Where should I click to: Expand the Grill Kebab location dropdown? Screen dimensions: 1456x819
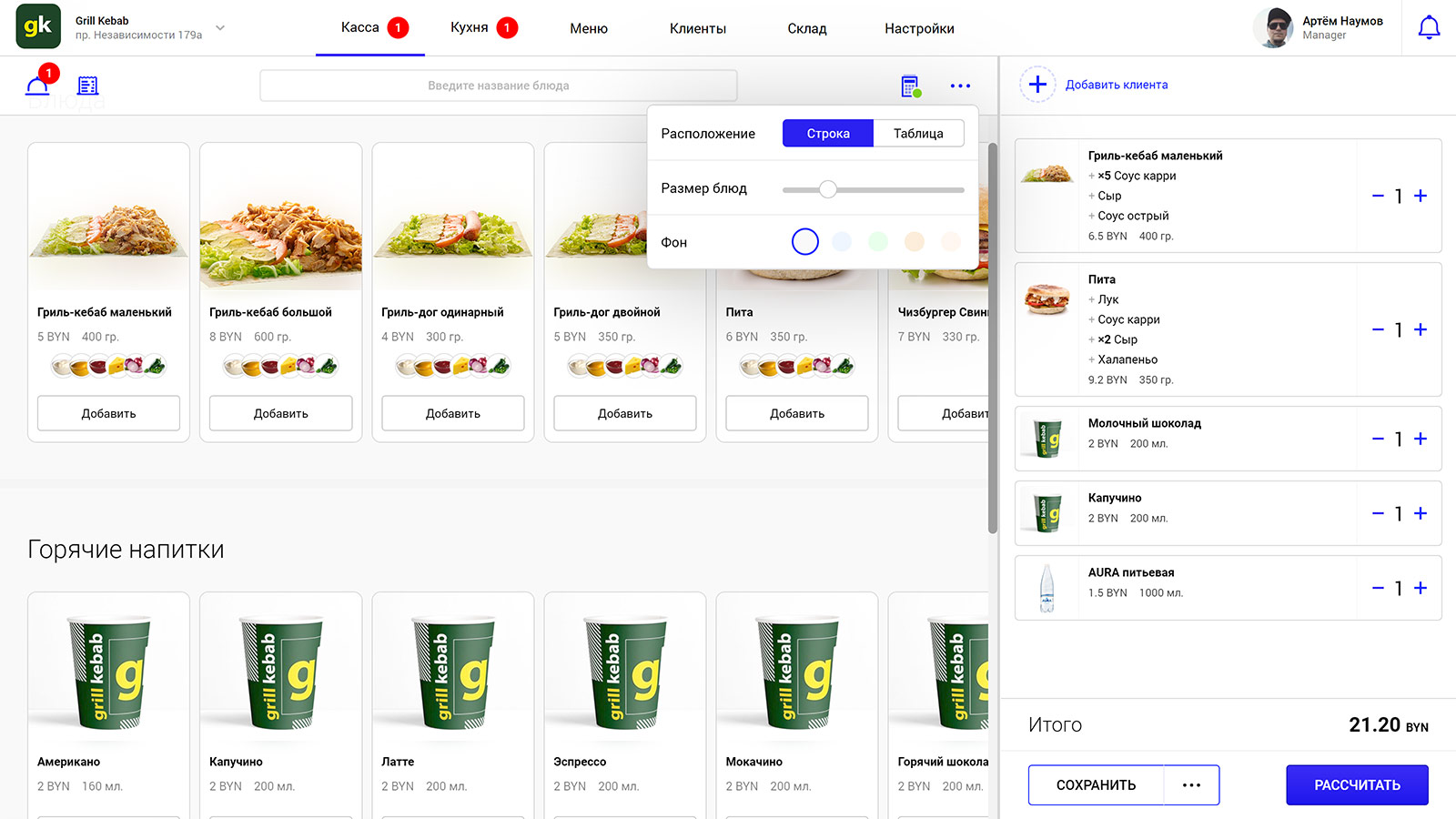(219, 28)
